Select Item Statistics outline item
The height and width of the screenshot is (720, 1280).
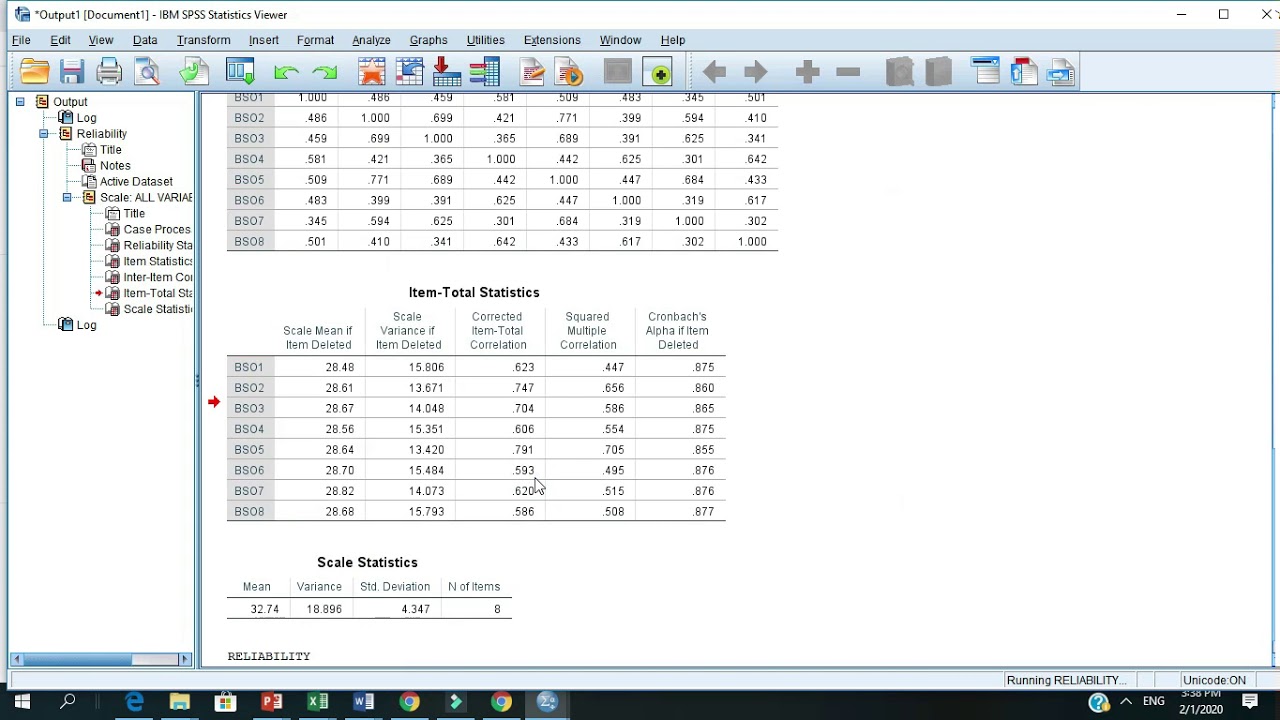(157, 262)
